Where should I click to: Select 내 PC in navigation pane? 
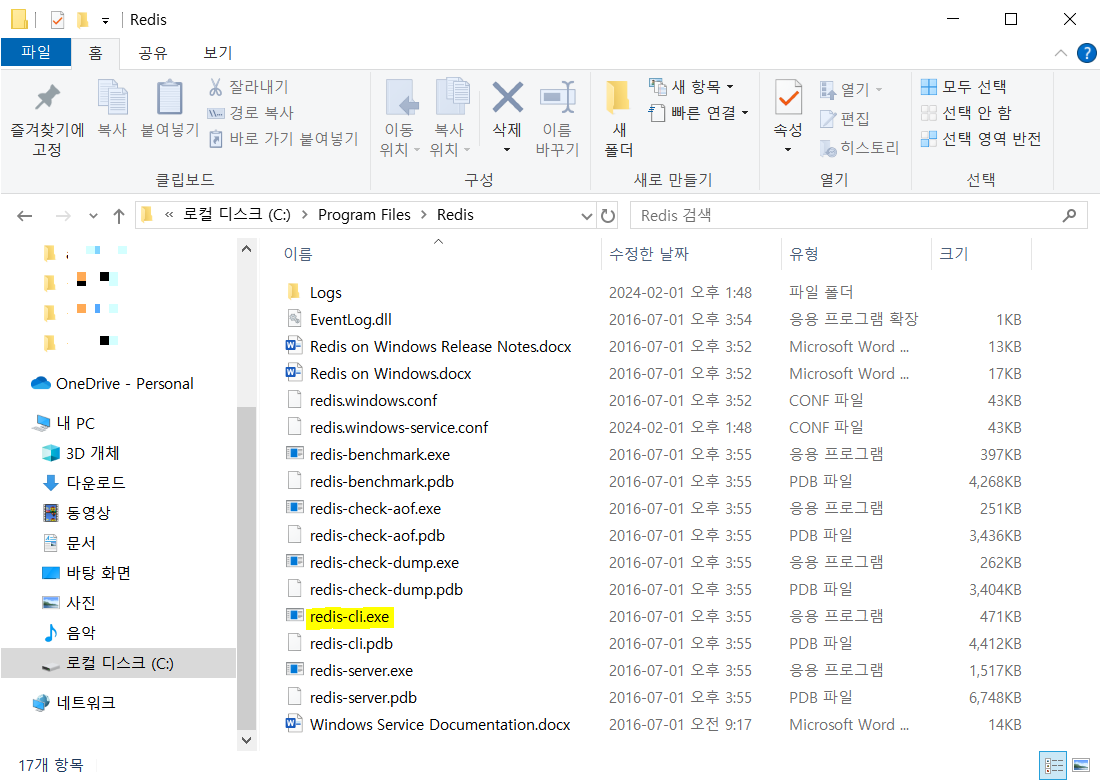coord(64,423)
